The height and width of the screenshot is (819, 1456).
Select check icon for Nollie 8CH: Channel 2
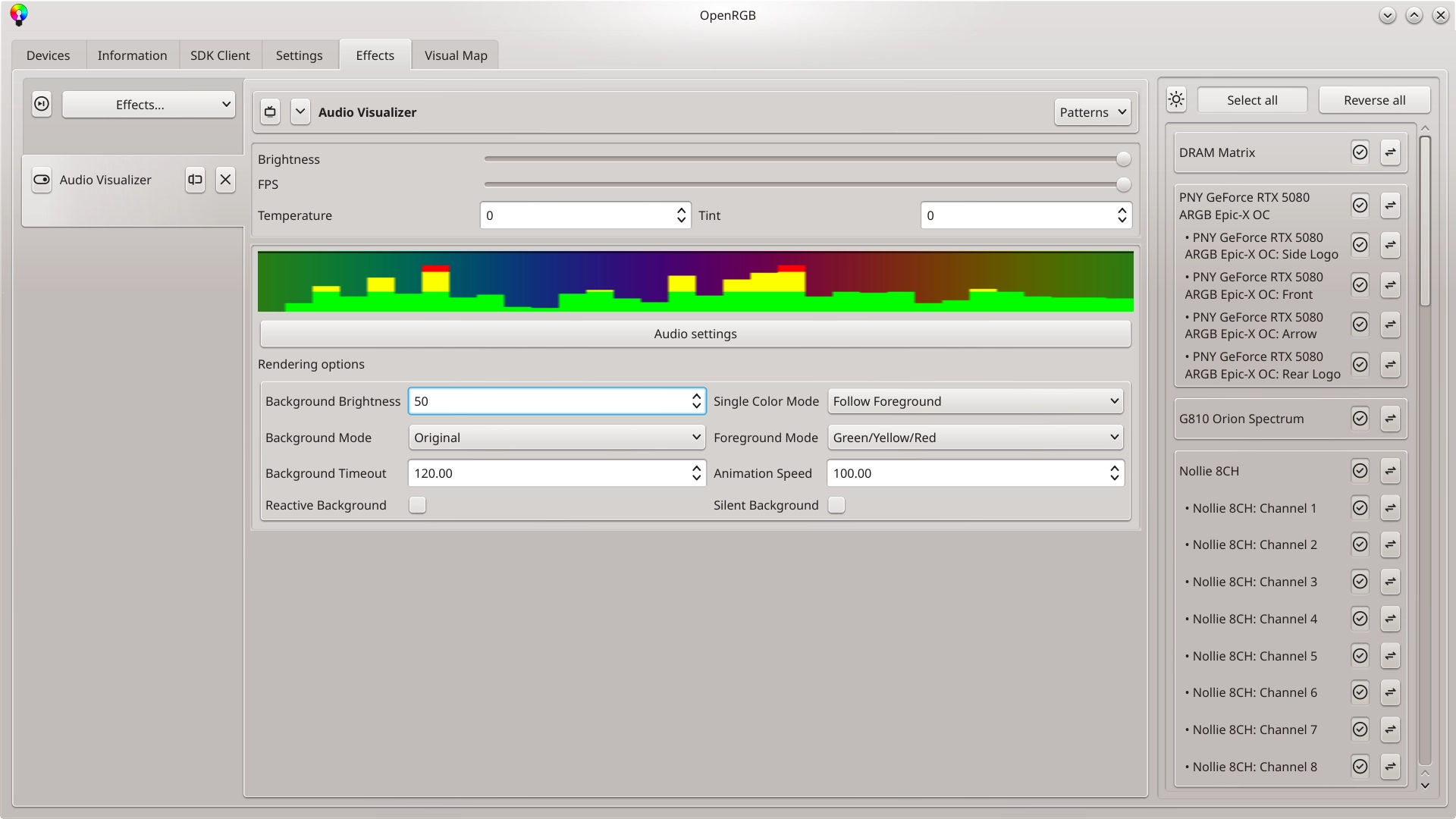[x=1360, y=544]
